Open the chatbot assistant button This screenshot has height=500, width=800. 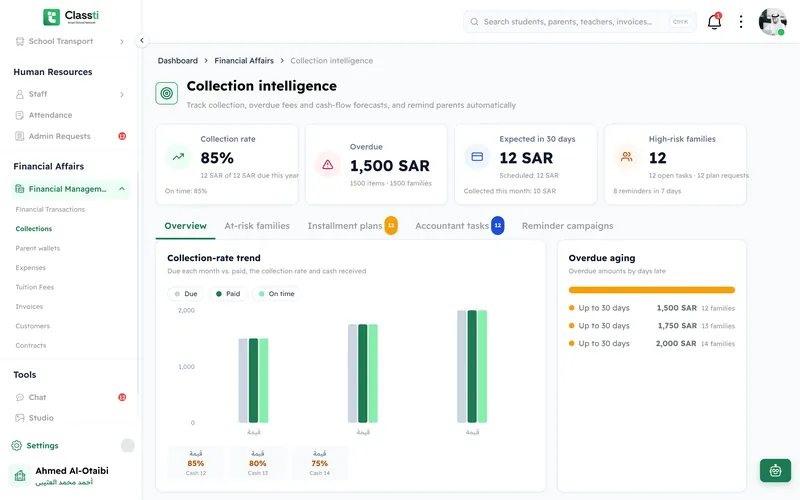tap(775, 470)
